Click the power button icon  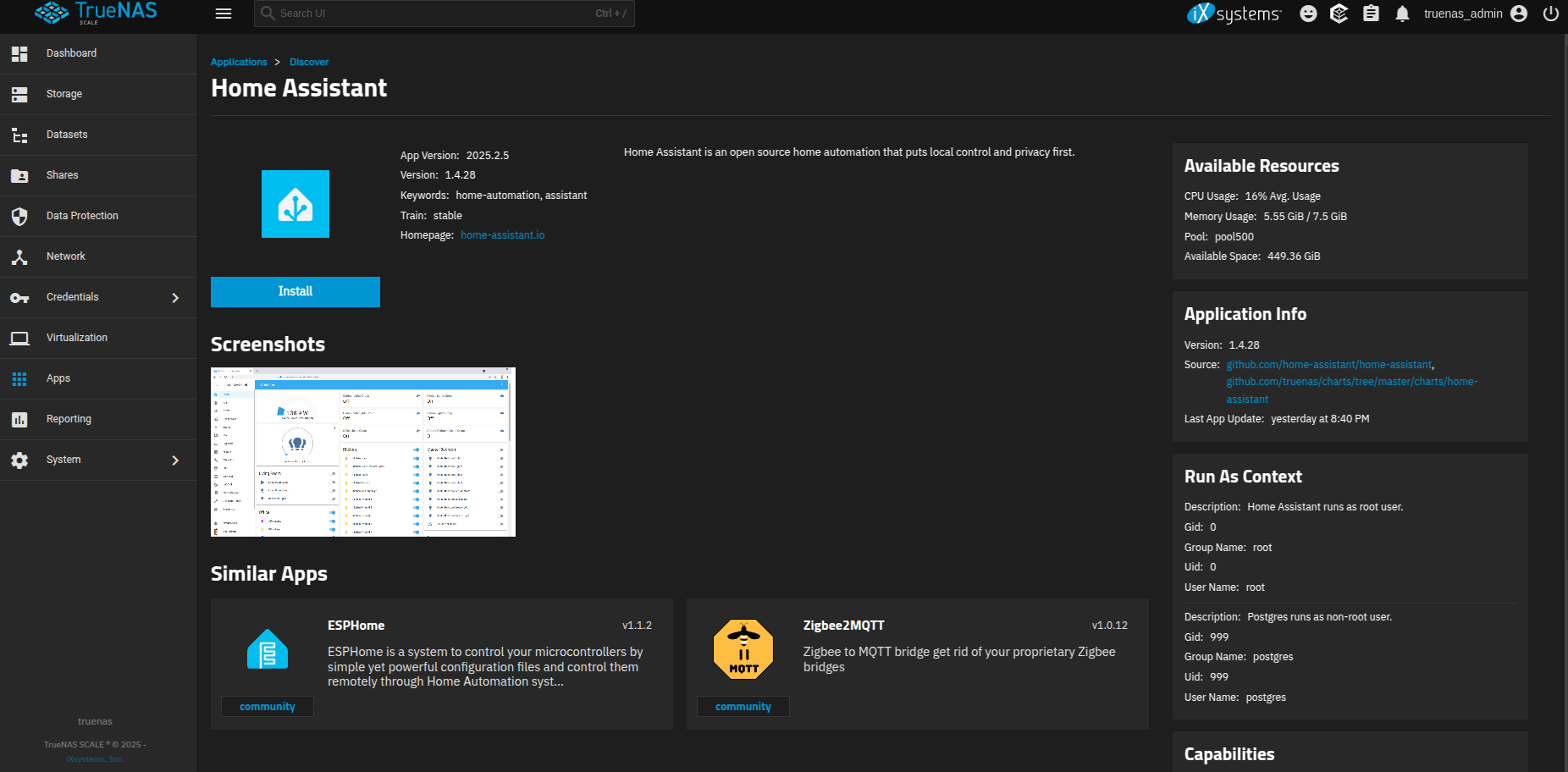click(1550, 14)
